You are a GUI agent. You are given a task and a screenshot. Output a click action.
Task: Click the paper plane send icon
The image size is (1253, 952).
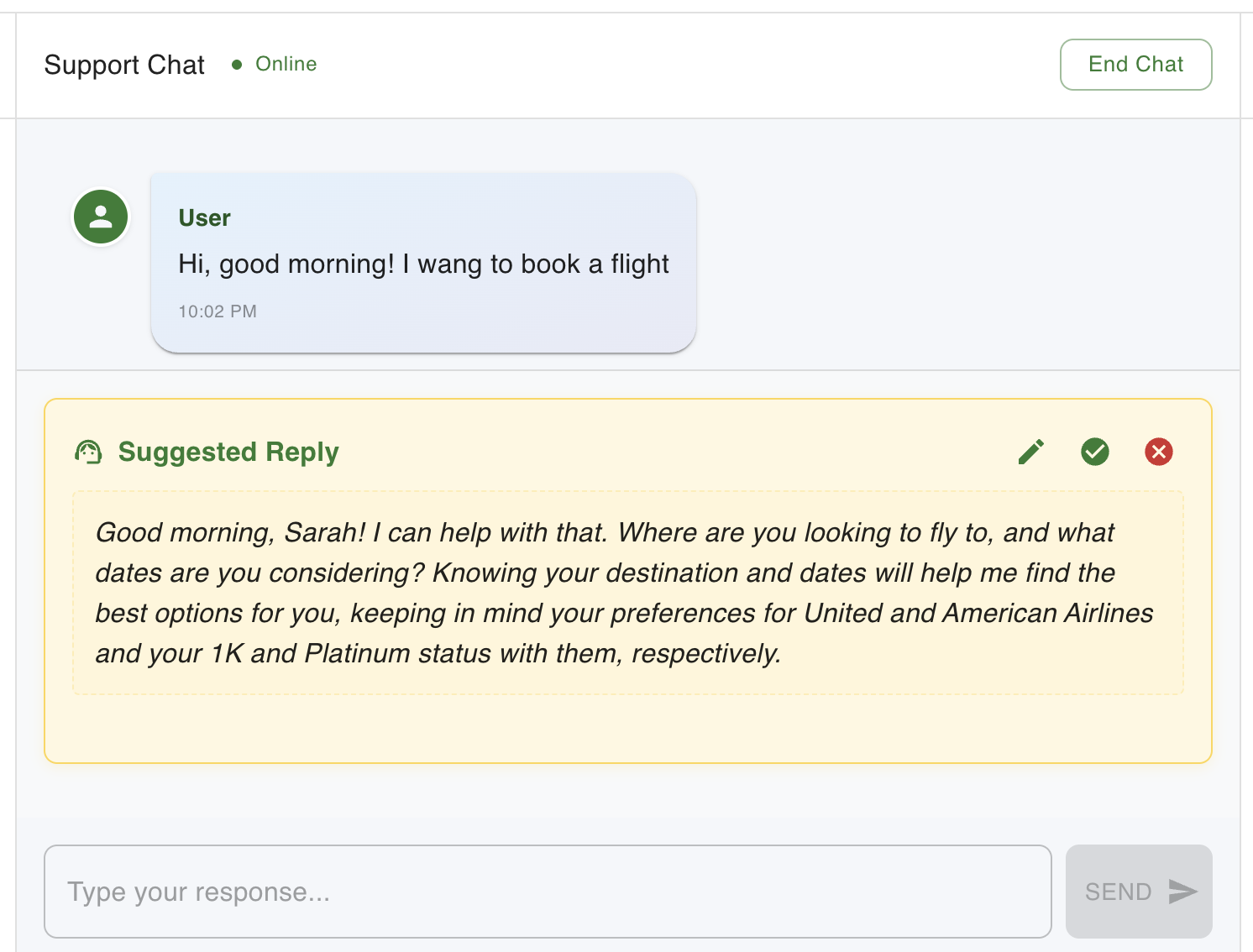(x=1182, y=892)
